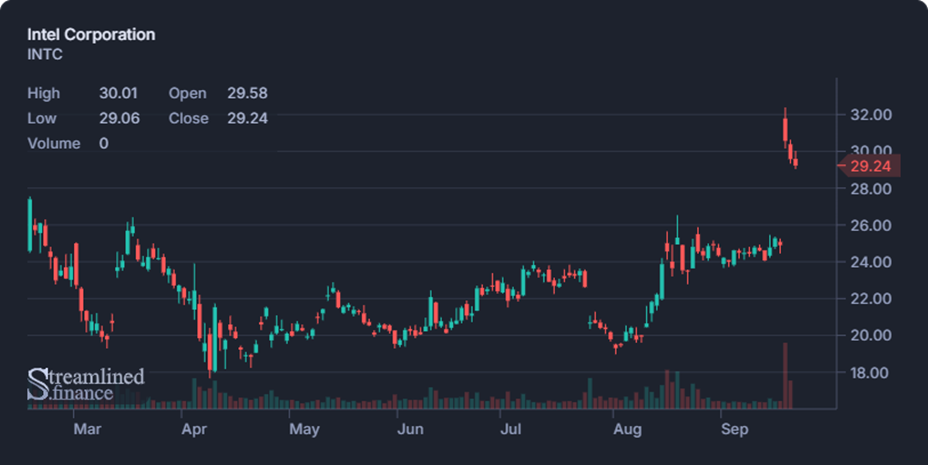Image resolution: width=928 pixels, height=465 pixels.
Task: Click the Low label
Action: coord(42,118)
